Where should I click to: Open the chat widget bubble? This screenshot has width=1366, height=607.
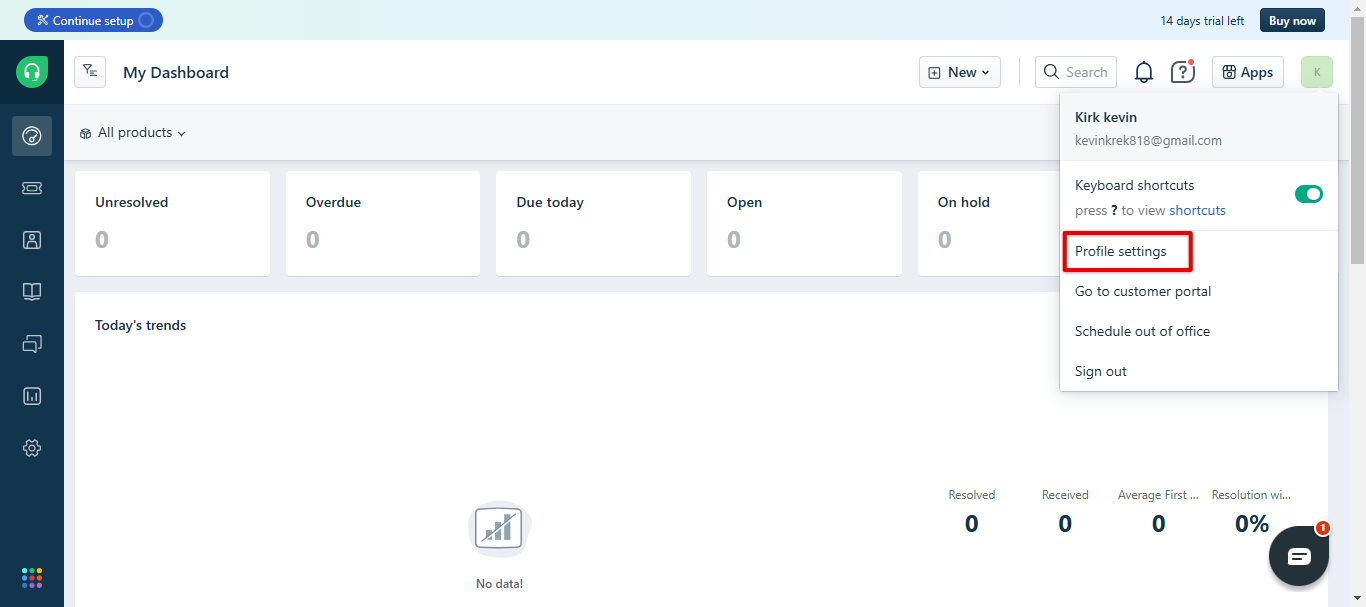coord(1299,556)
